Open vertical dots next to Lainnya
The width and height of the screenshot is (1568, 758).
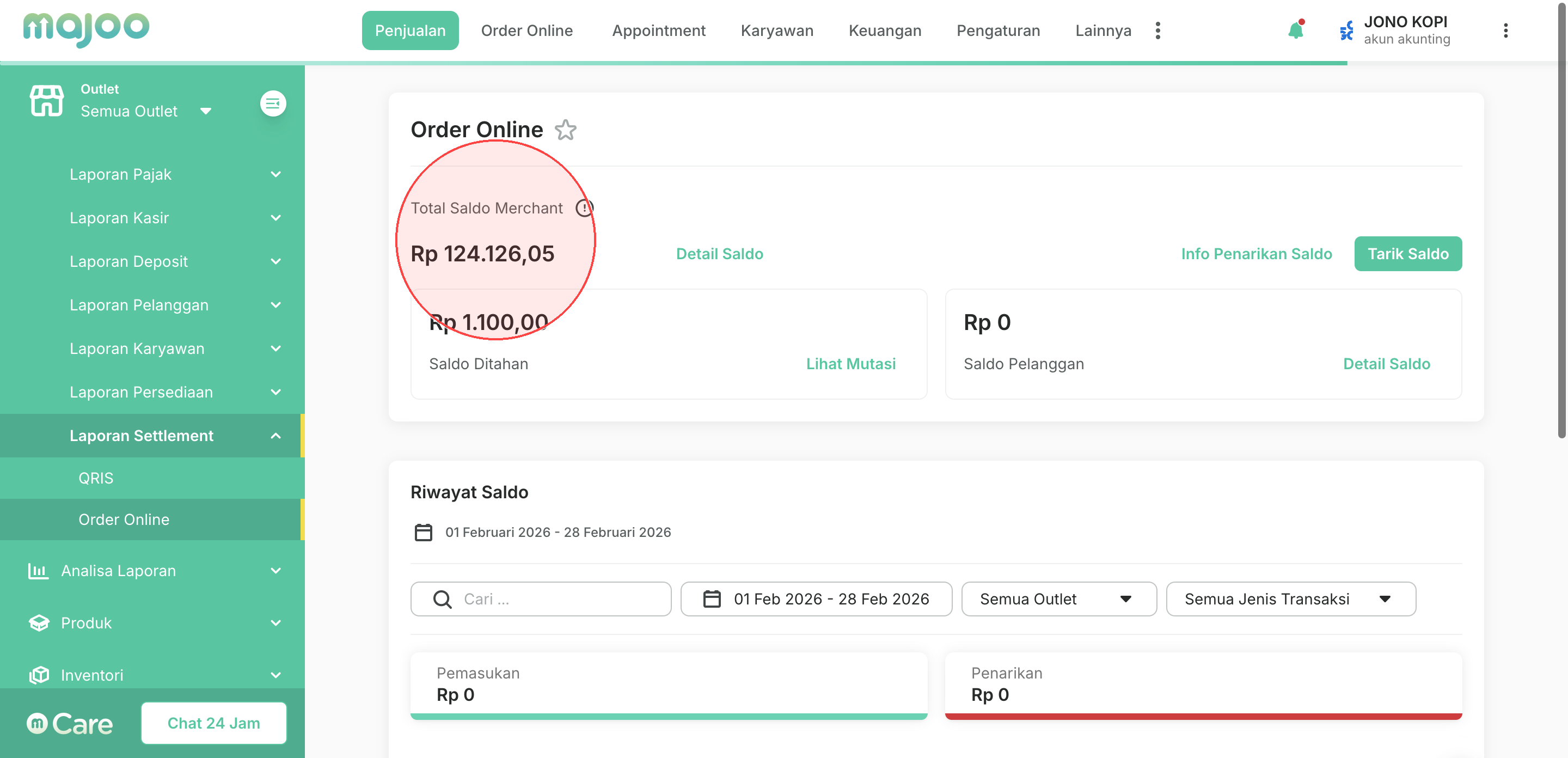[x=1157, y=30]
